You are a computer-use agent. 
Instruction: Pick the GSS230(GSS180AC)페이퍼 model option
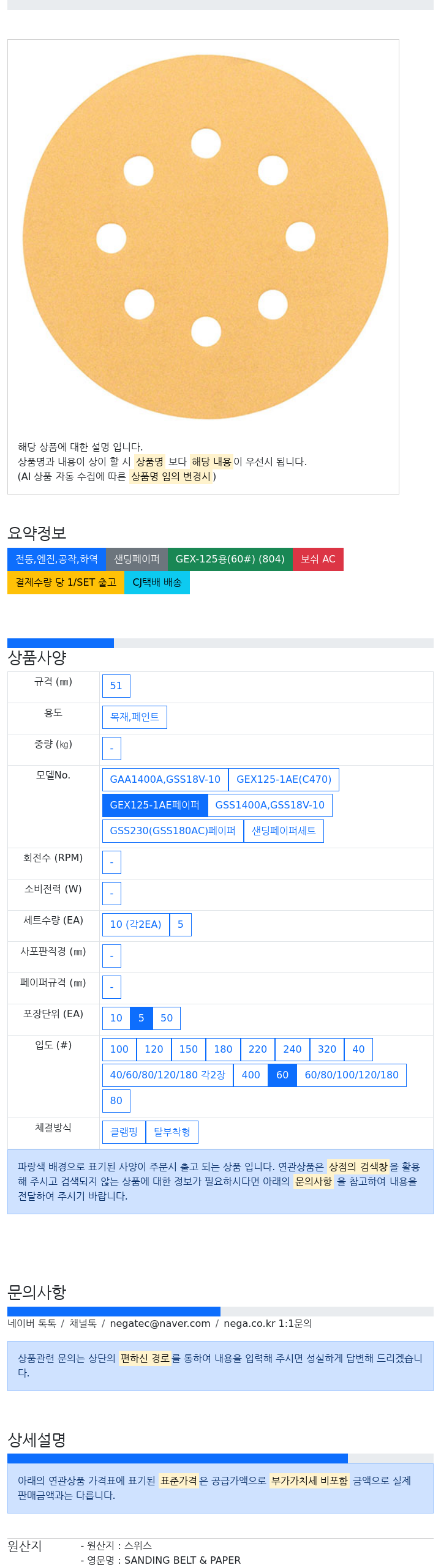[x=173, y=831]
